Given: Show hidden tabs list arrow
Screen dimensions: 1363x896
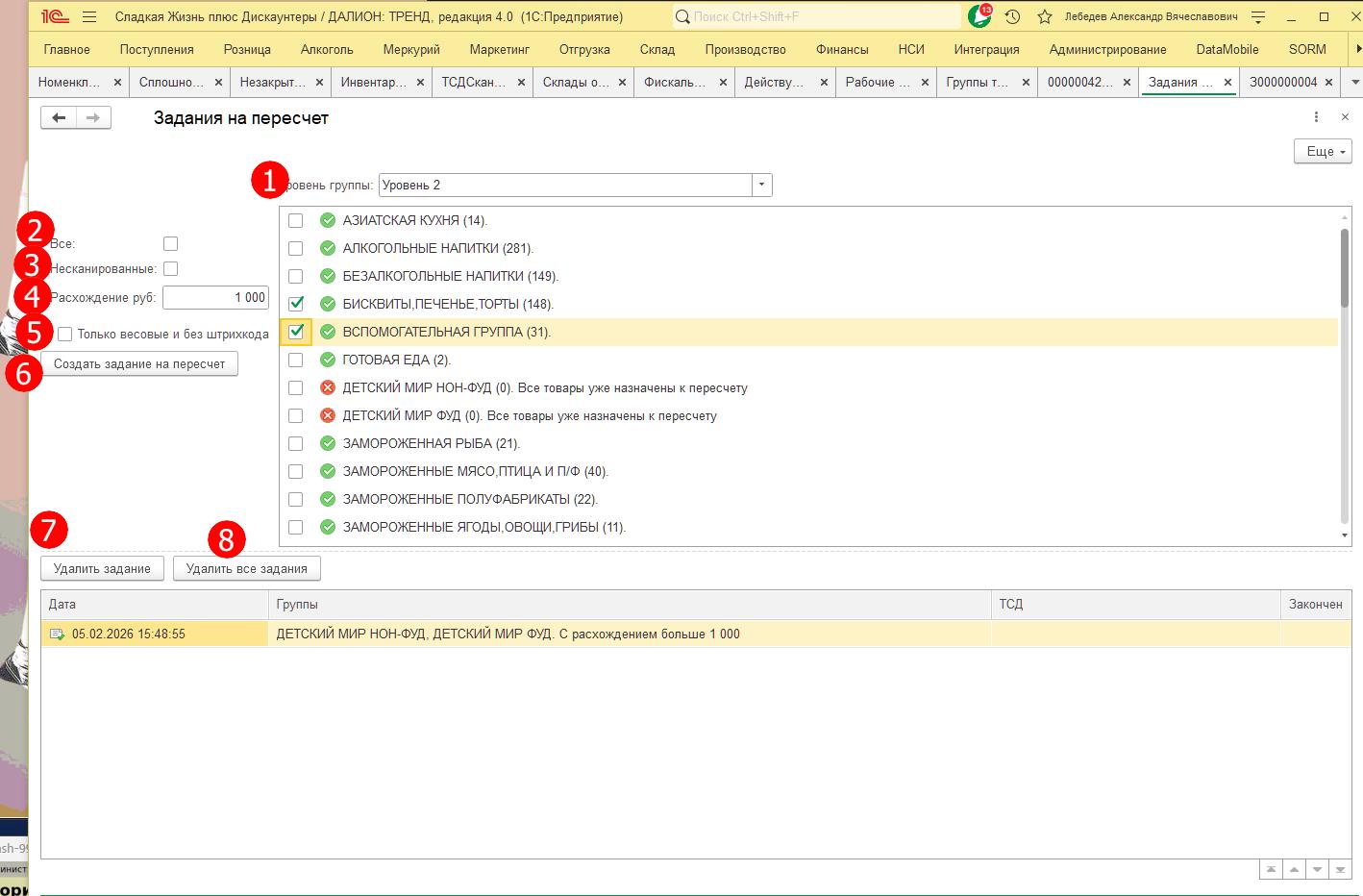Looking at the screenshot, I should pyautogui.click(x=1355, y=83).
